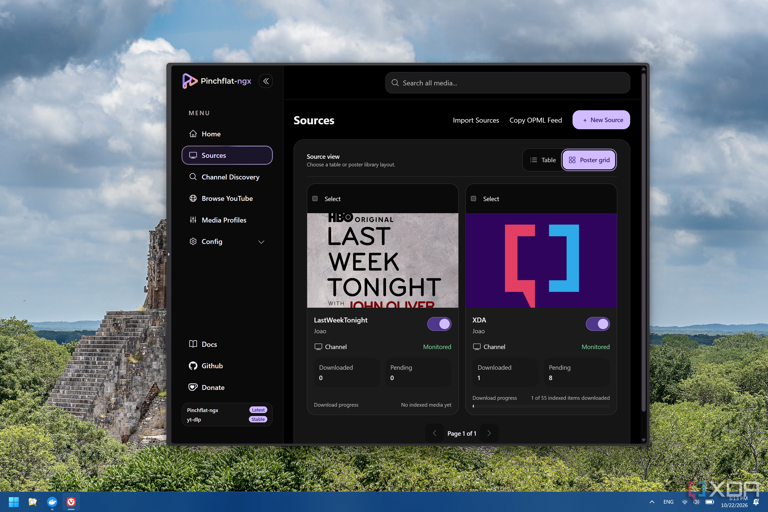Image resolution: width=768 pixels, height=512 pixels.
Task: Switch source view to Table
Action: coord(543,160)
